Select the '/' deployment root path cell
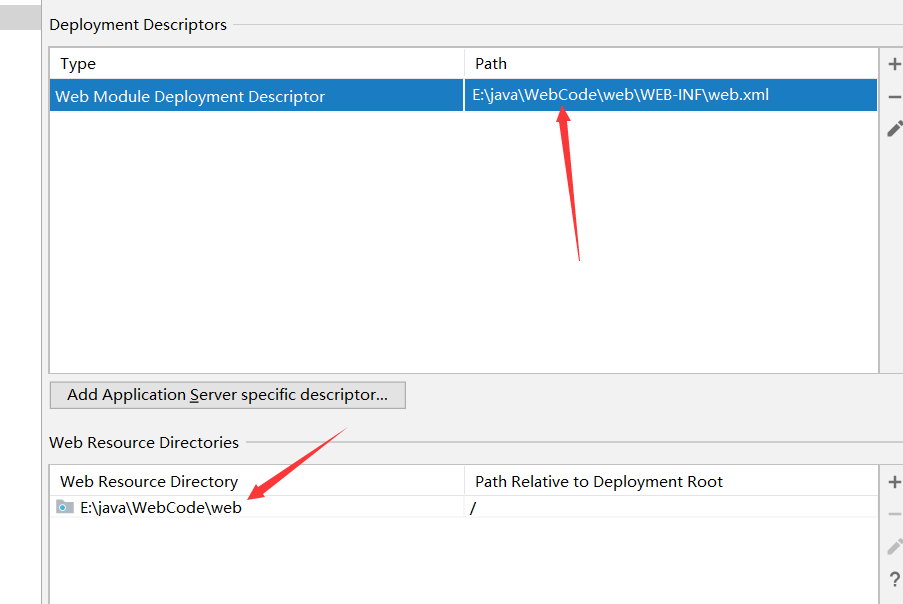903x604 pixels. (x=671, y=507)
